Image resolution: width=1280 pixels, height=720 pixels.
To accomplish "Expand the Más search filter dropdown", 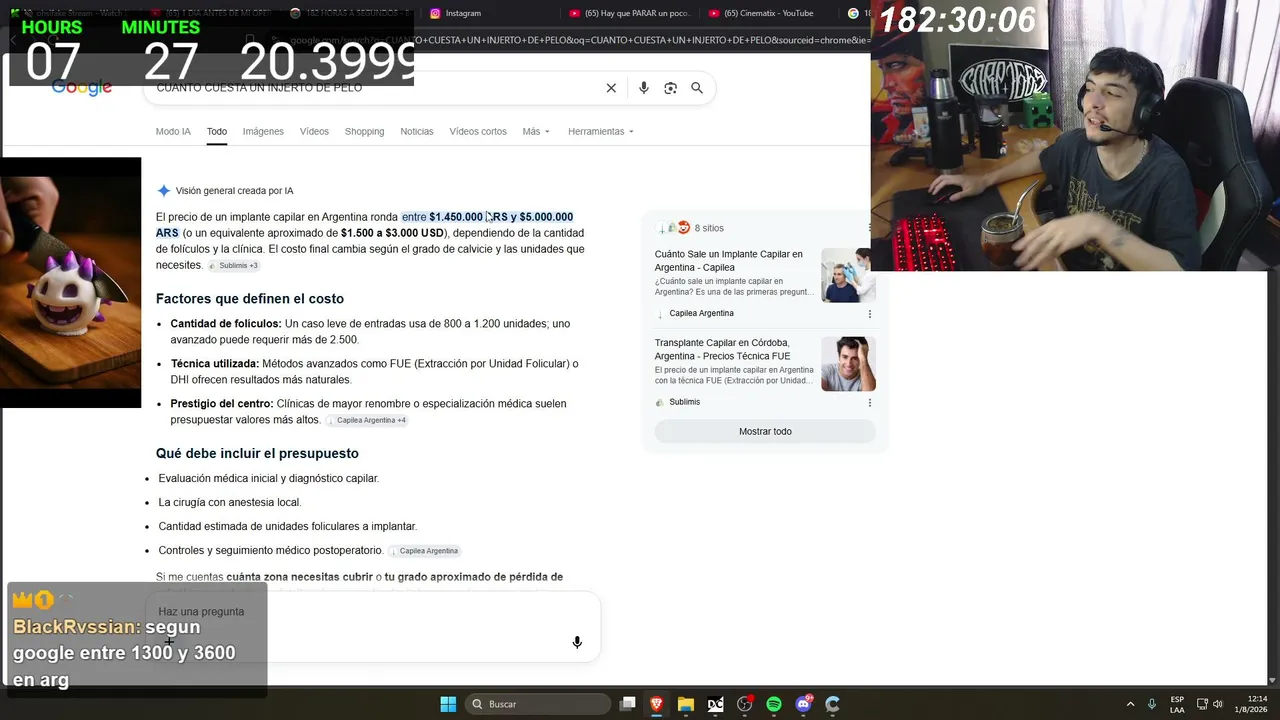I will click(x=536, y=132).
